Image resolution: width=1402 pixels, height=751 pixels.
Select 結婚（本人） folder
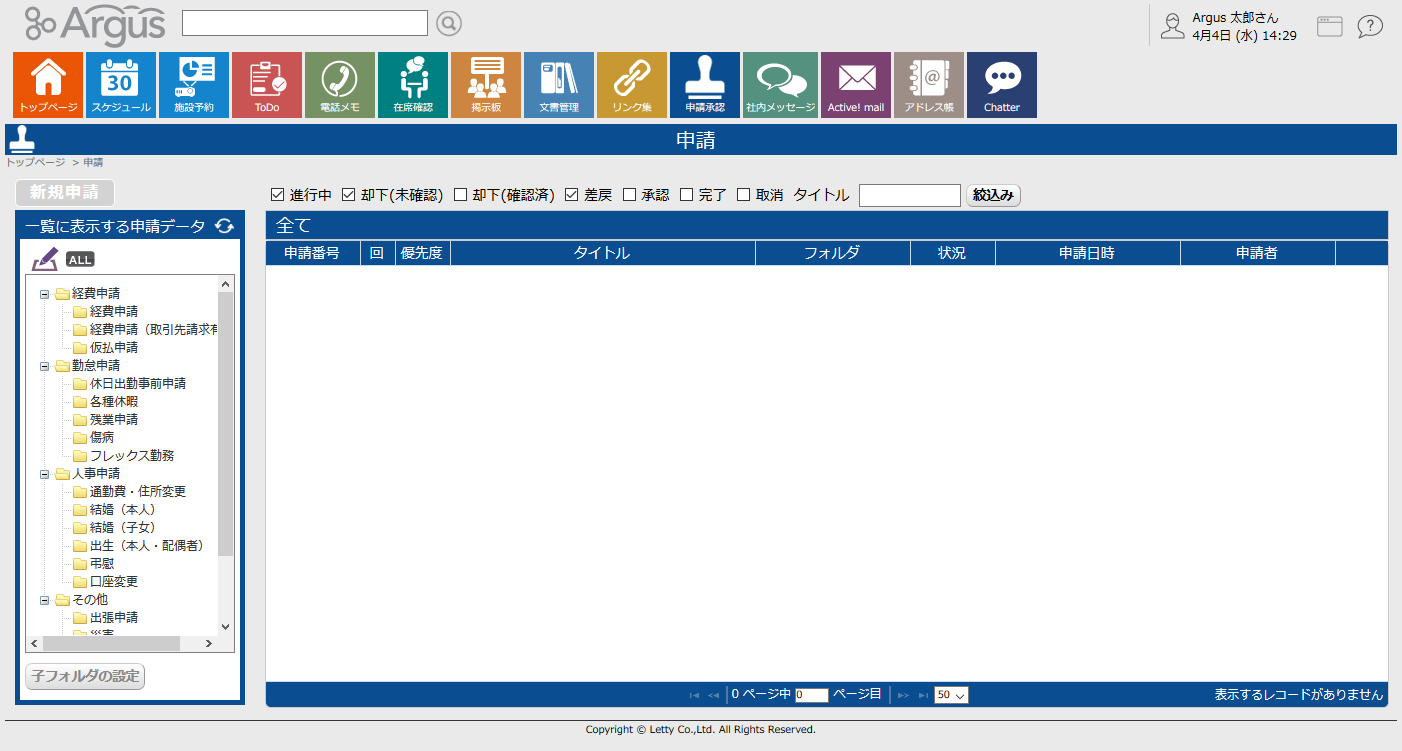123,510
